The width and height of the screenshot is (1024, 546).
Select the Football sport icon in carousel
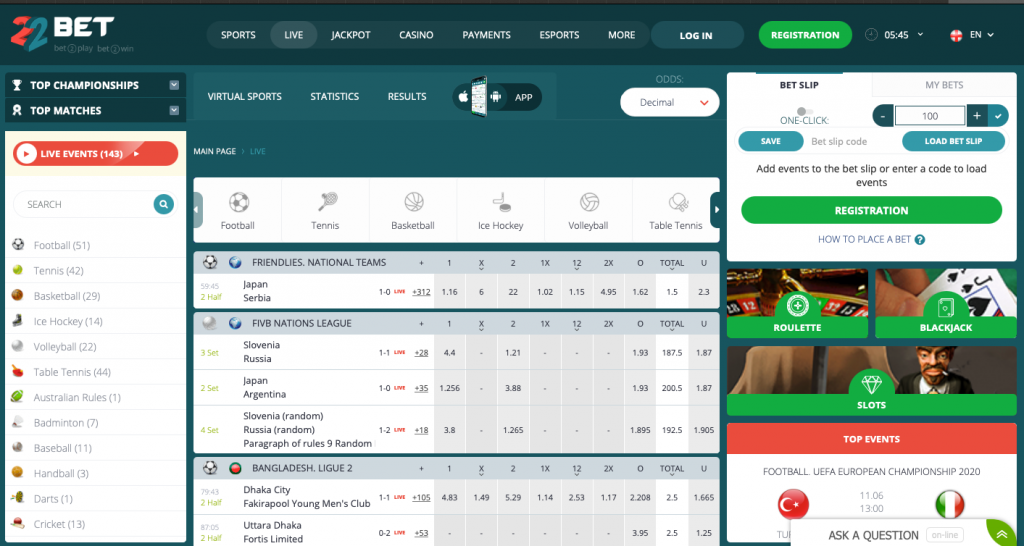point(238,202)
